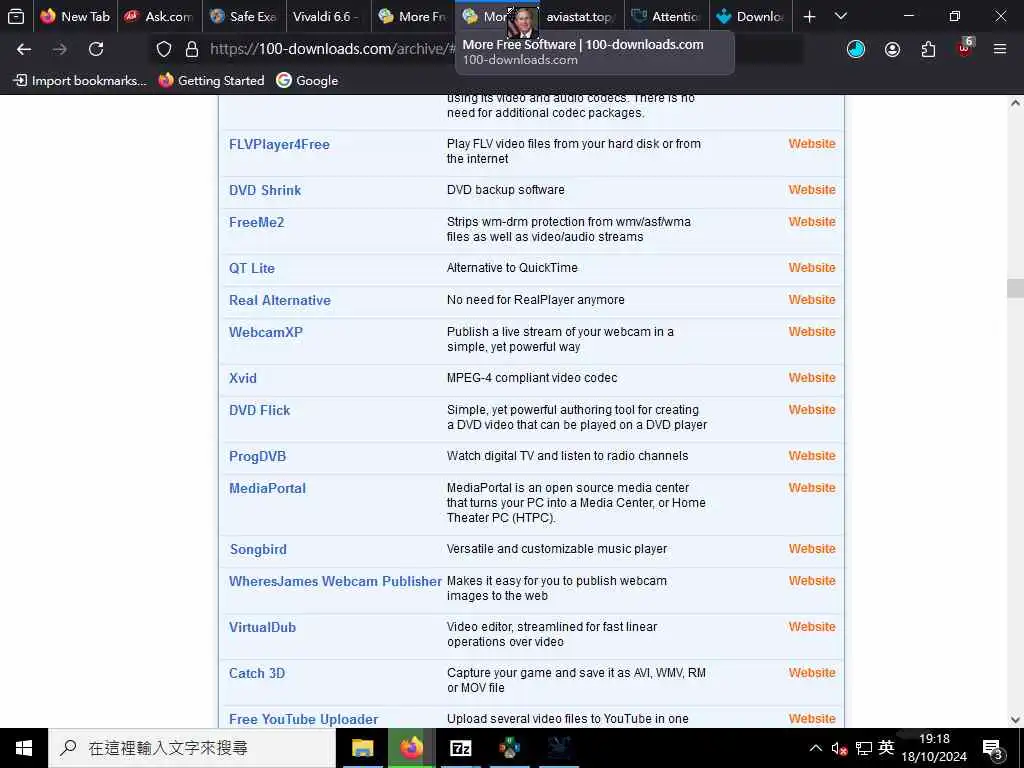Screen dimensions: 1024x768
Task: Open the notification center icon
Action: coord(993,748)
